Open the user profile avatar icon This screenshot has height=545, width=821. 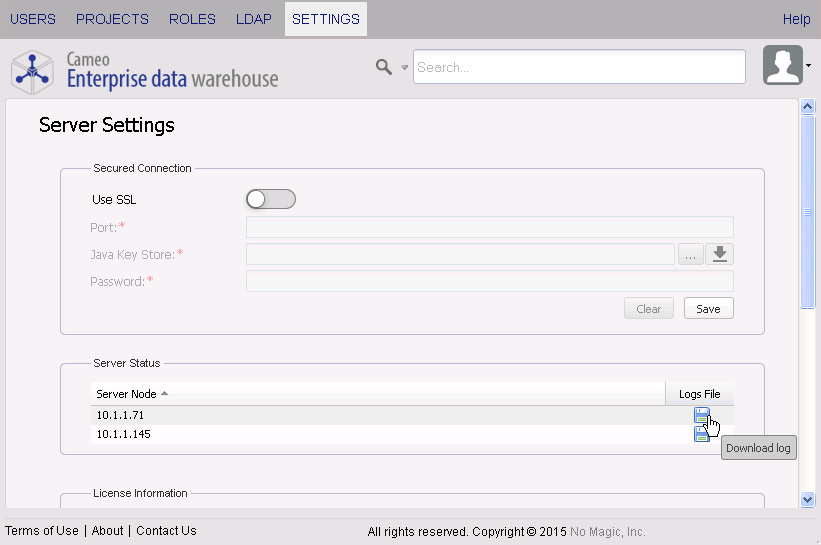click(x=782, y=65)
